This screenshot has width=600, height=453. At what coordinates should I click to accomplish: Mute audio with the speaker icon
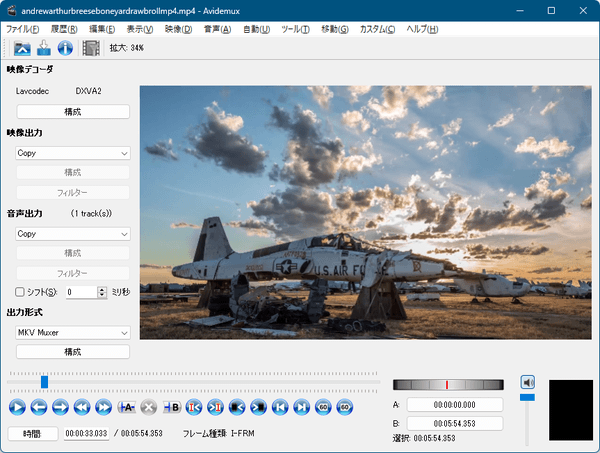(x=527, y=382)
